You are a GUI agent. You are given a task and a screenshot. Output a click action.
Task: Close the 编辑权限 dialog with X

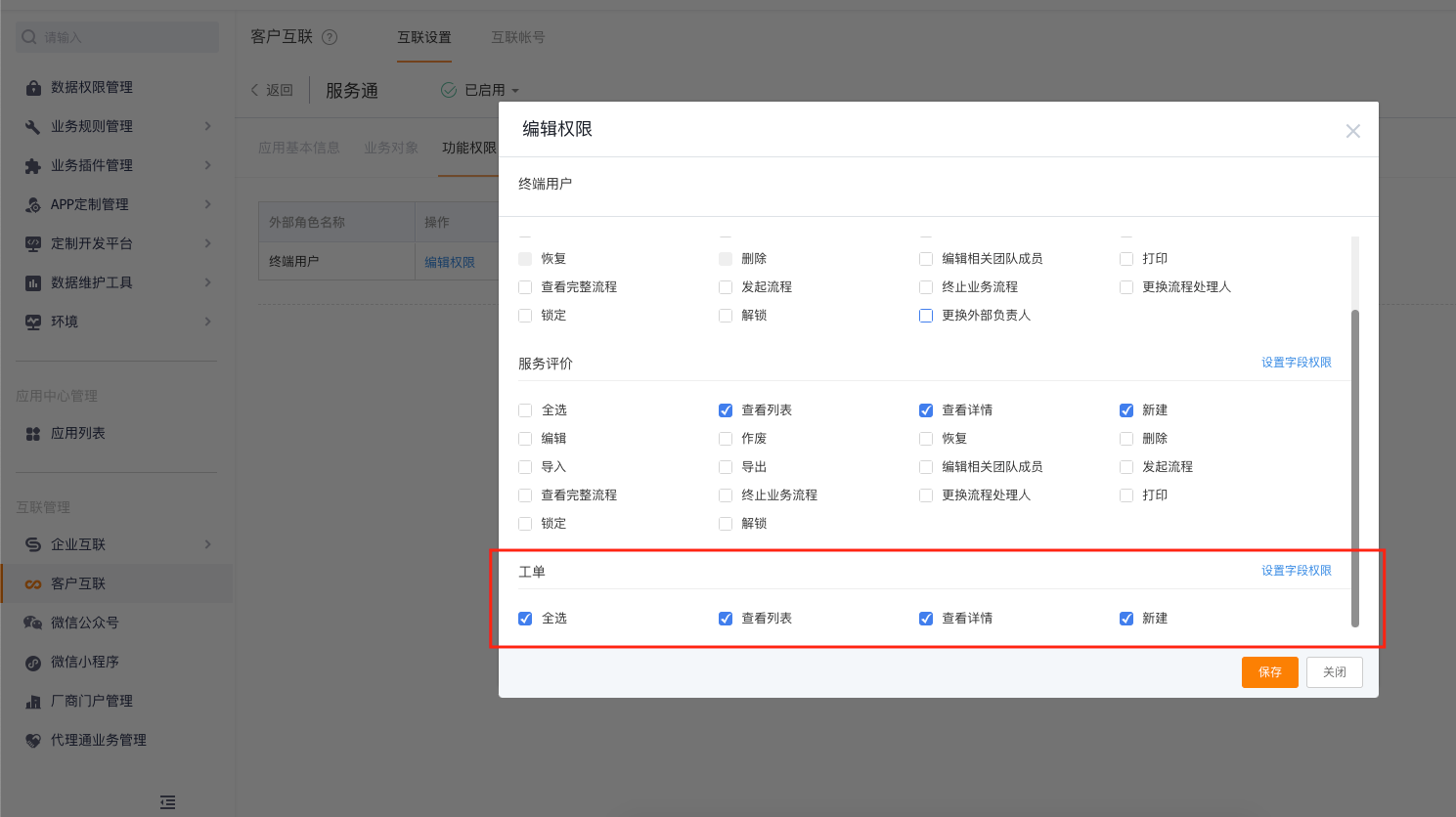[x=1352, y=131]
